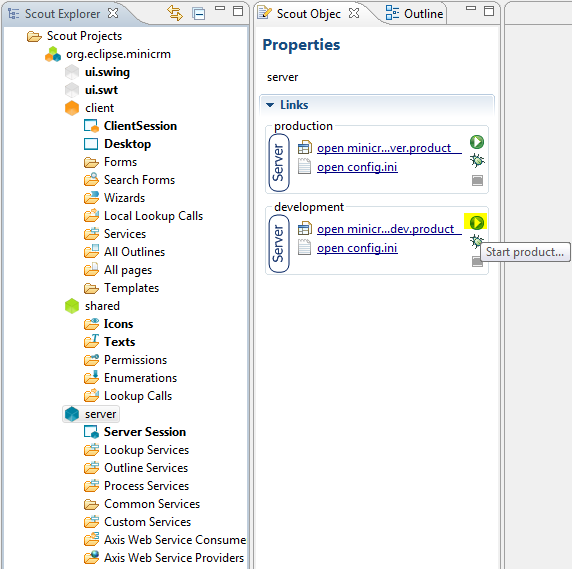Select the orange client bundle icon
This screenshot has width=572, height=569.
click(x=72, y=108)
